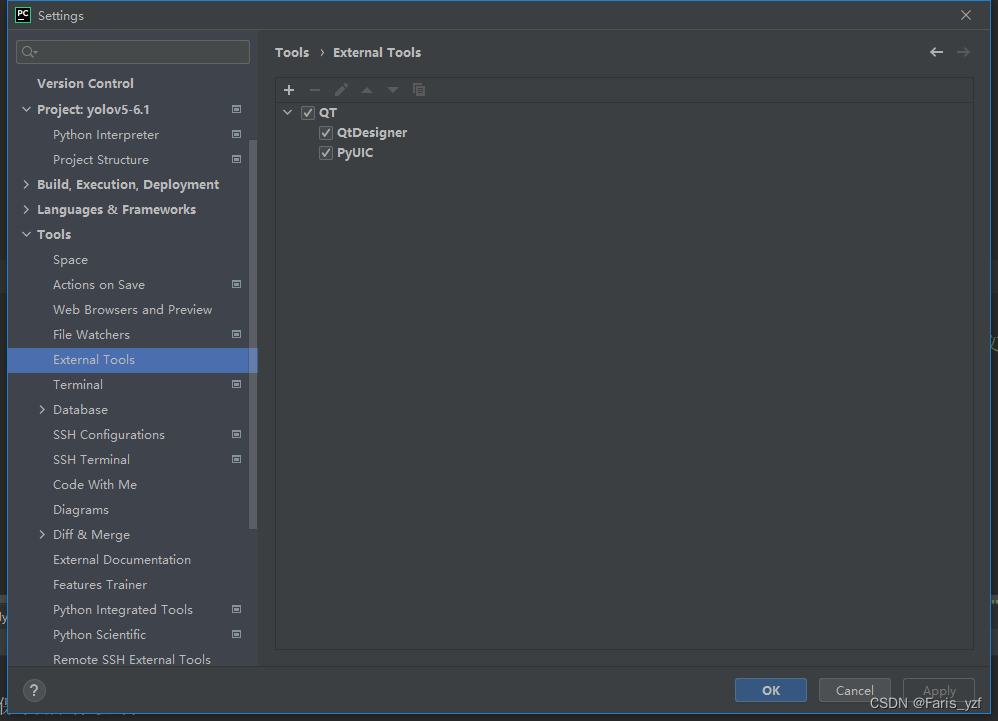
Task: Click the settings search field
Action: coord(133,52)
